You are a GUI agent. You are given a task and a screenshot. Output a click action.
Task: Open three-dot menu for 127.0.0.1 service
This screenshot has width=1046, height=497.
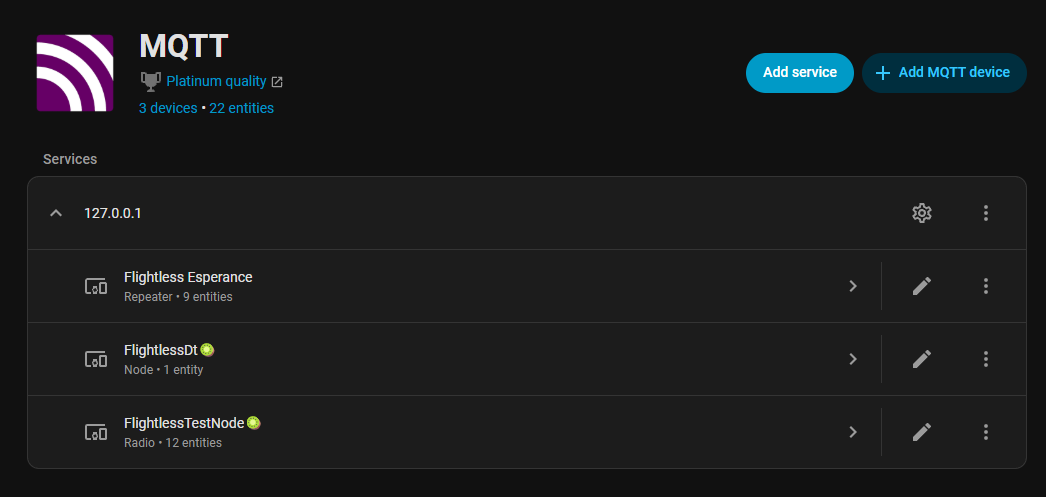point(986,213)
